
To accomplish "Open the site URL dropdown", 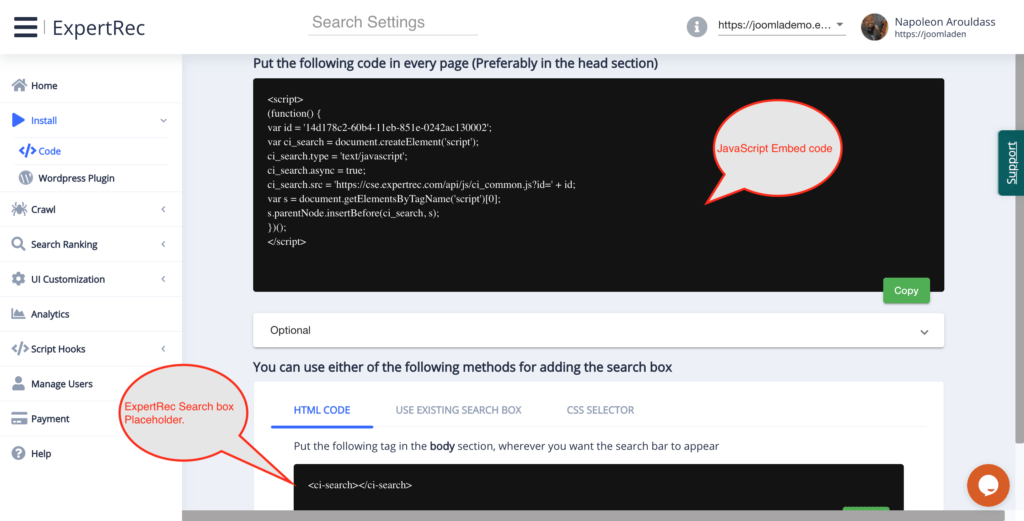I will click(x=782, y=25).
